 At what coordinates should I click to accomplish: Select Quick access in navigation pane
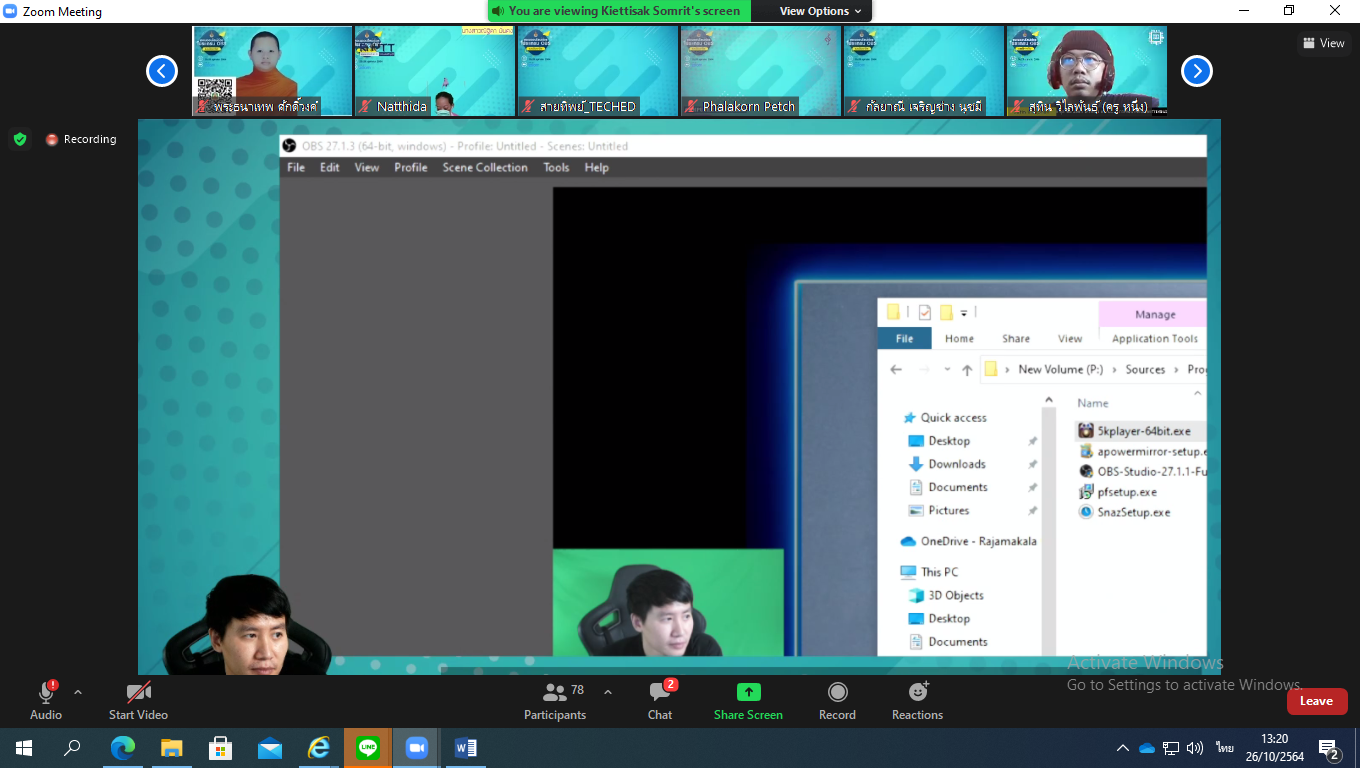pyautogui.click(x=953, y=418)
